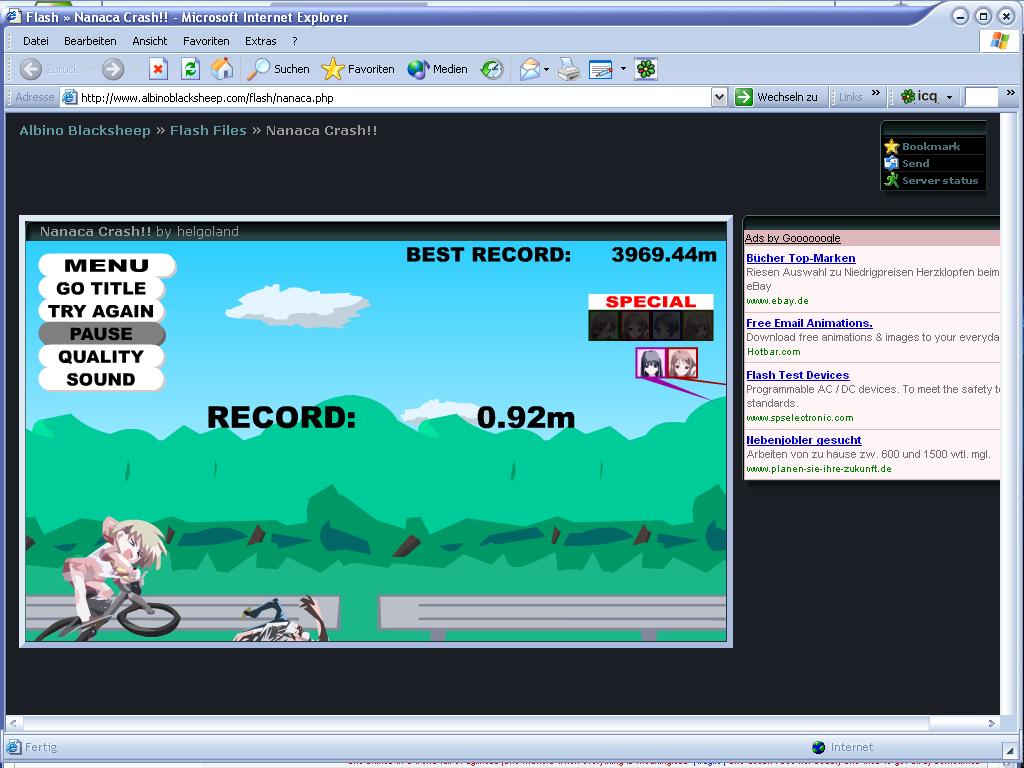Viewport: 1024px width, 768px height.
Task: Click the Hotbar.com ad URL
Action: click(x=773, y=351)
